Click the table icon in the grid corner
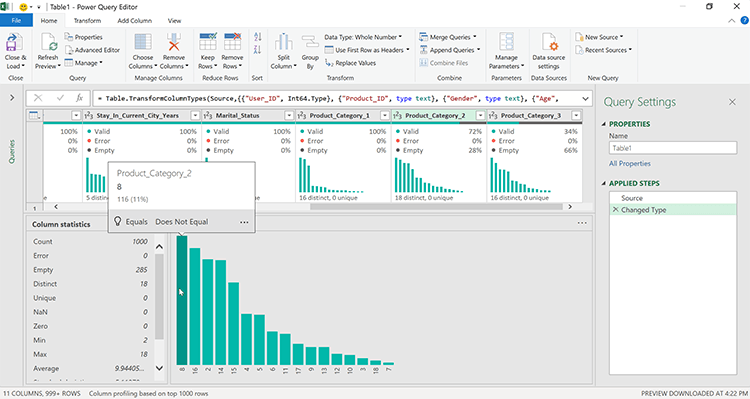This screenshot has height=399, width=750. (x=34, y=115)
